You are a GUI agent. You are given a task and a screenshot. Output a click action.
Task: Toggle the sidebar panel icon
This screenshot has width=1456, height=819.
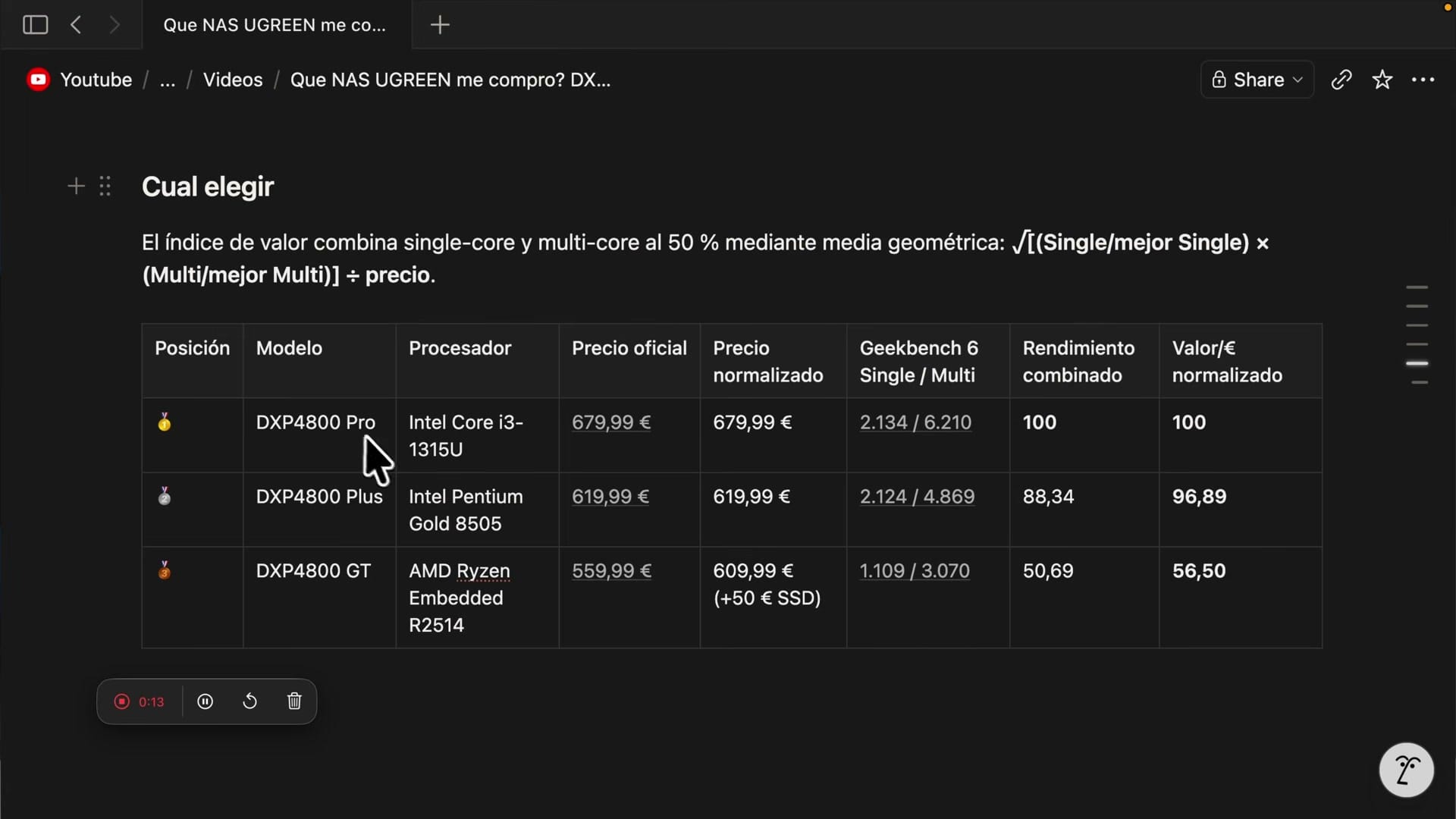click(36, 25)
